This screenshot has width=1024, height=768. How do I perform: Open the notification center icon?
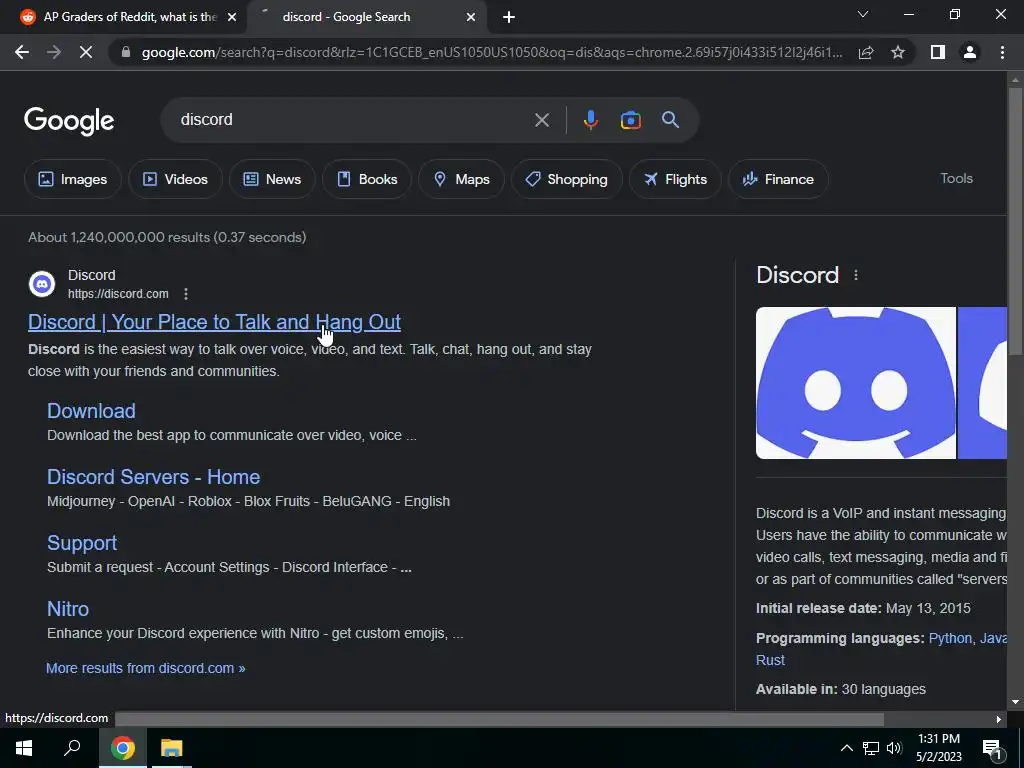coord(993,749)
